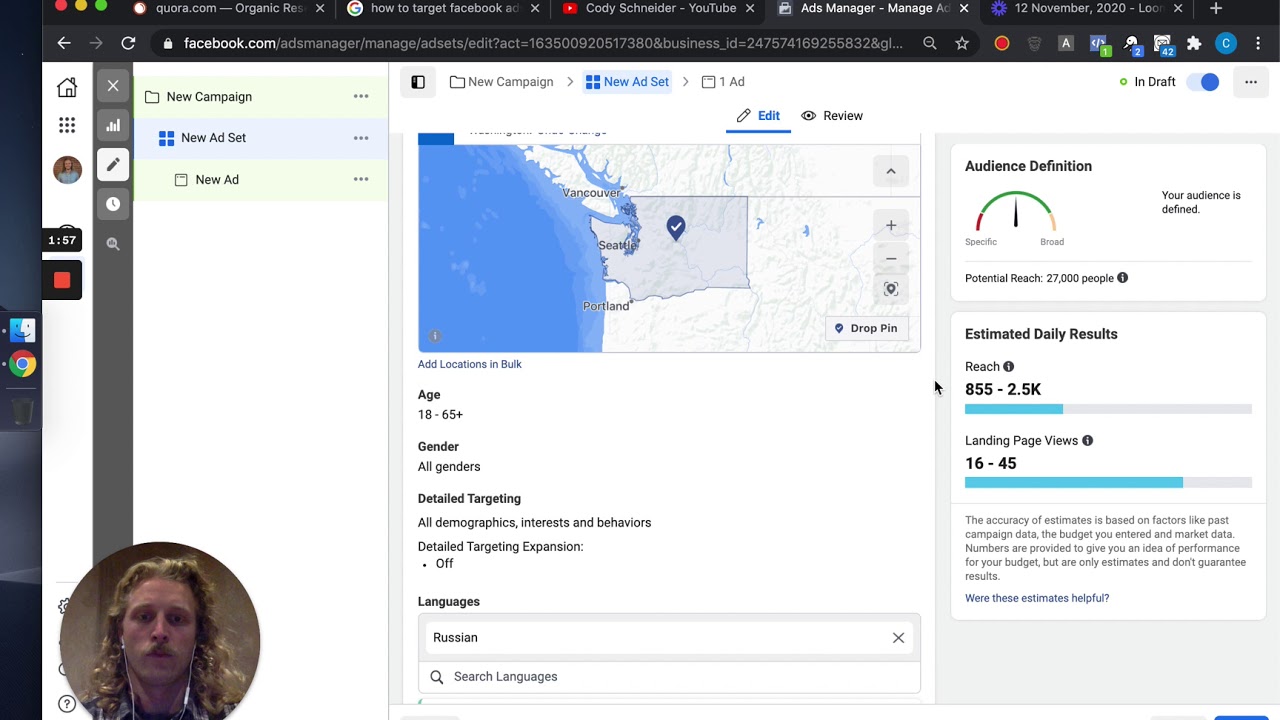Image resolution: width=1280 pixels, height=720 pixels.
Task: Go to New Ad Set breadcrumb
Action: (627, 82)
